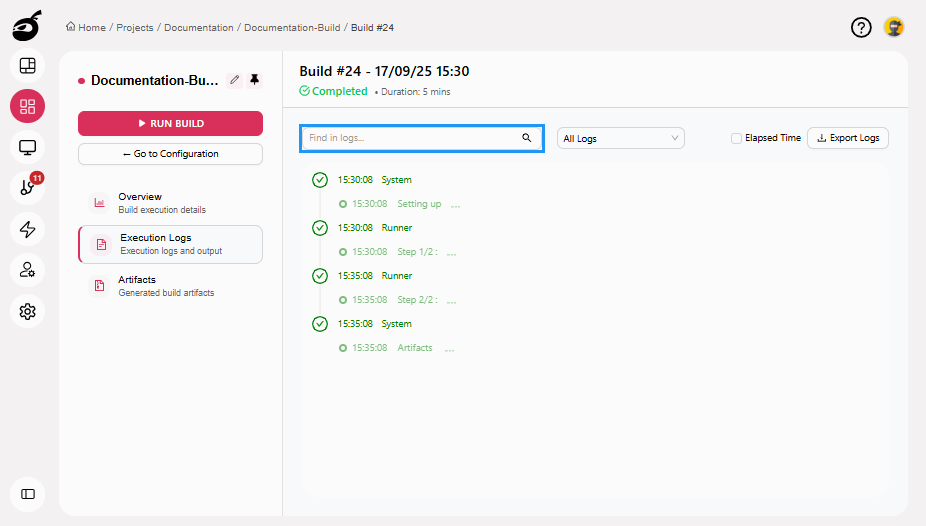This screenshot has width=926, height=526.
Task: Click the home icon in breadcrumb
Action: click(x=70, y=27)
